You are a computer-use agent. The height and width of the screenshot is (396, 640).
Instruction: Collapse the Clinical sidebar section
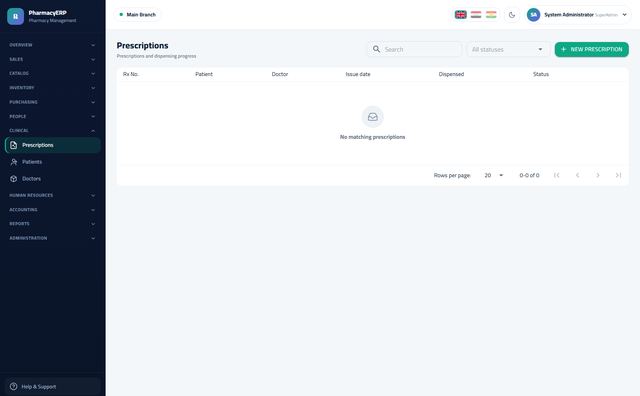52,131
